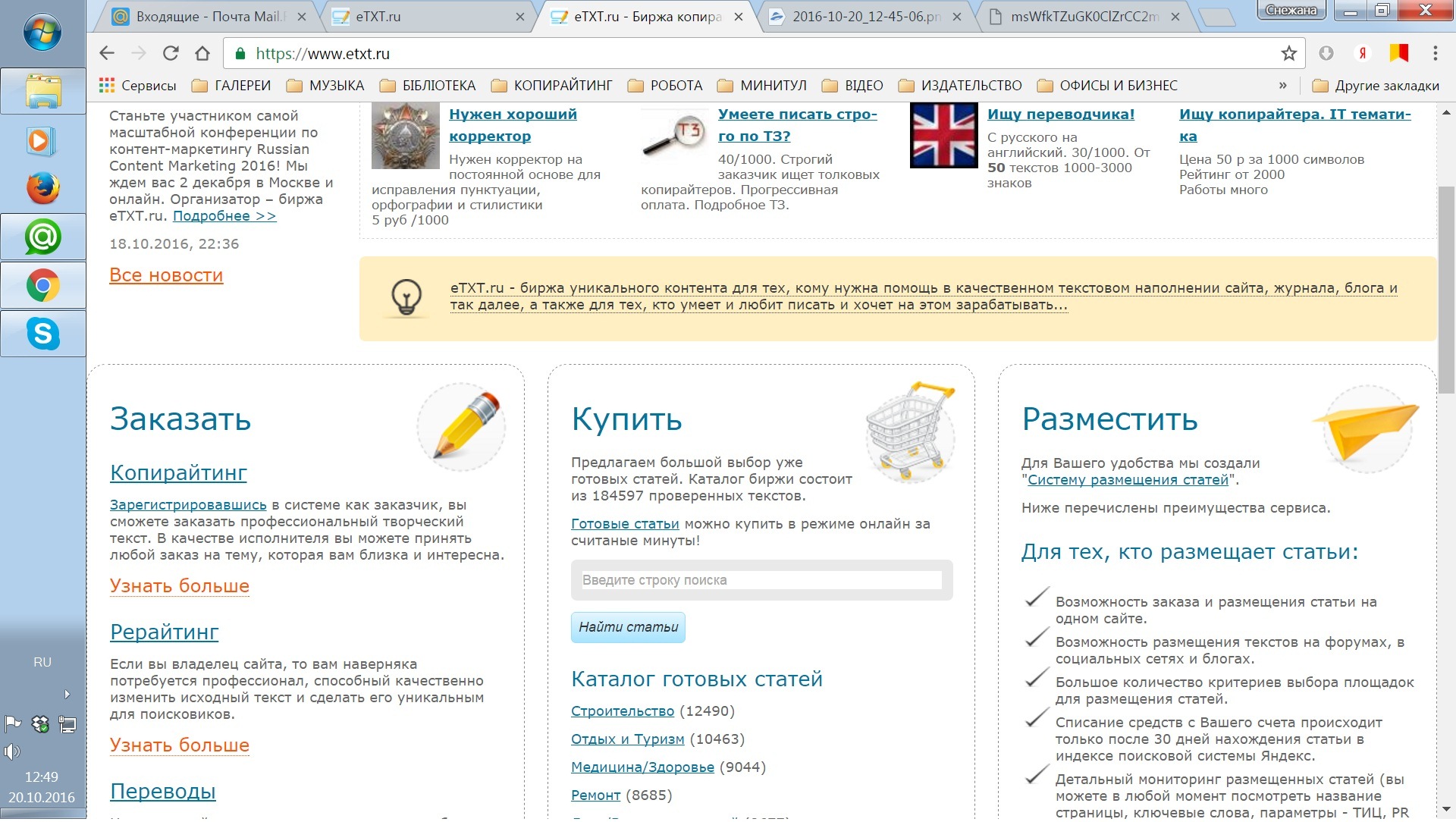Click the speaker volume tray icon

pyautogui.click(x=11, y=751)
